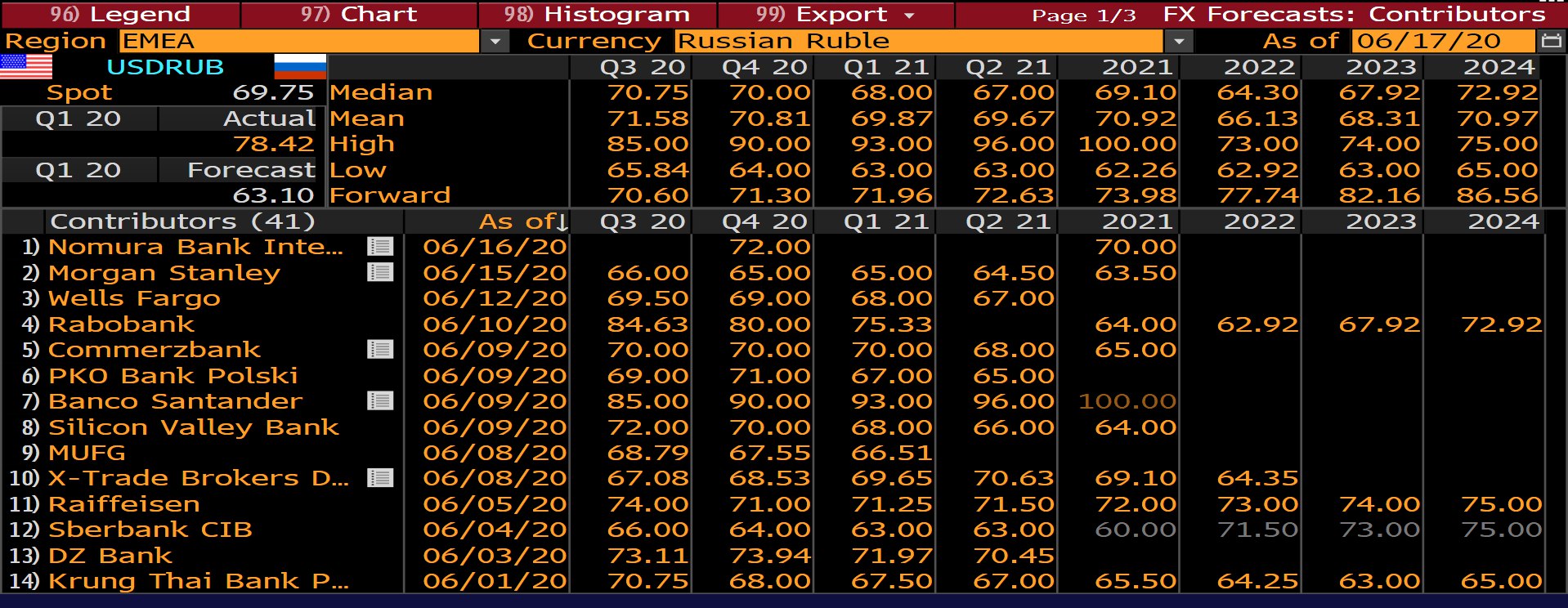The width and height of the screenshot is (1568, 608).
Task: Select contributor Nomura Bank Inte...
Action: [x=195, y=247]
